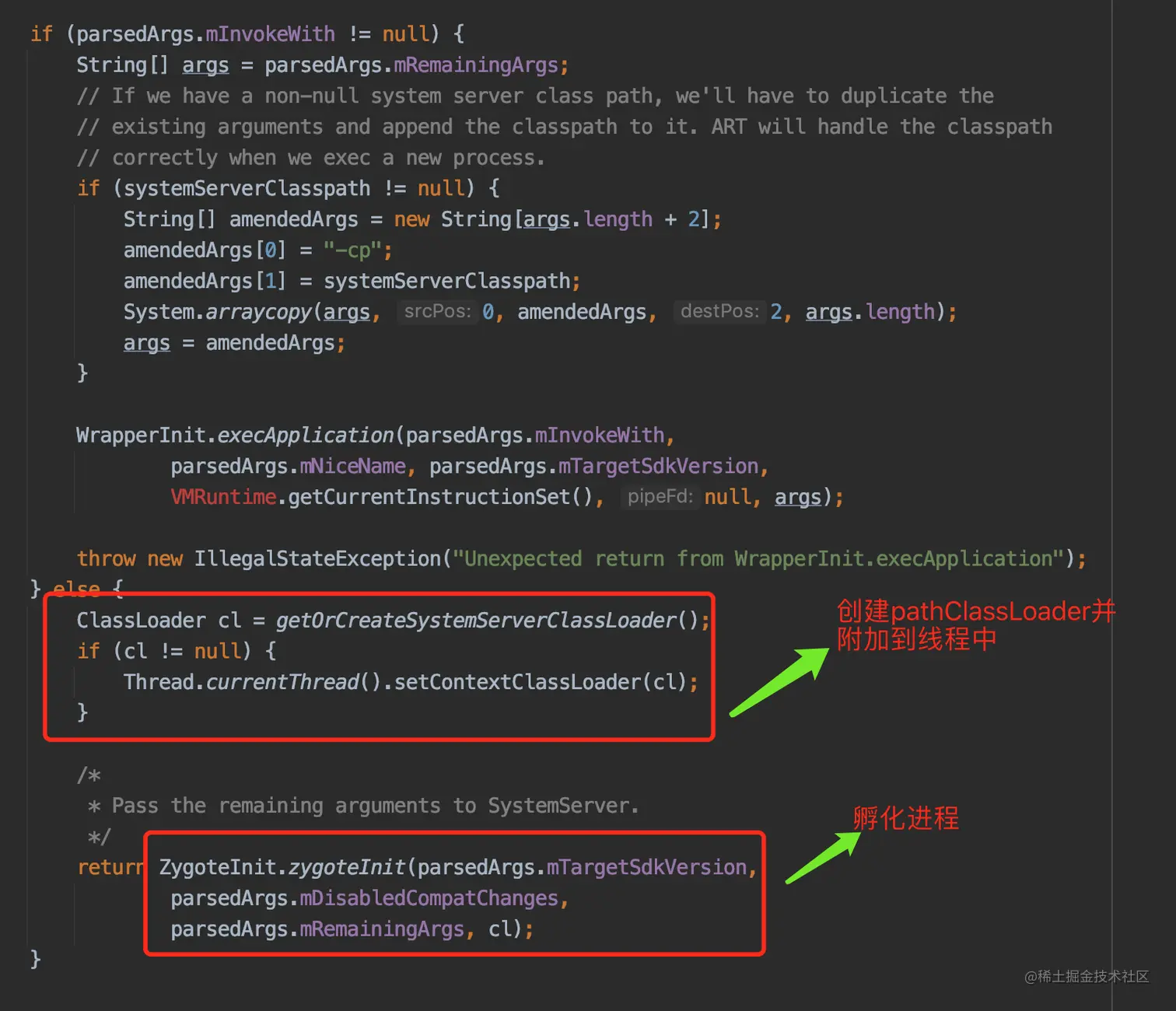Click IllegalStateException class name
The width and height of the screenshot is (1176, 1011).
tap(317, 559)
